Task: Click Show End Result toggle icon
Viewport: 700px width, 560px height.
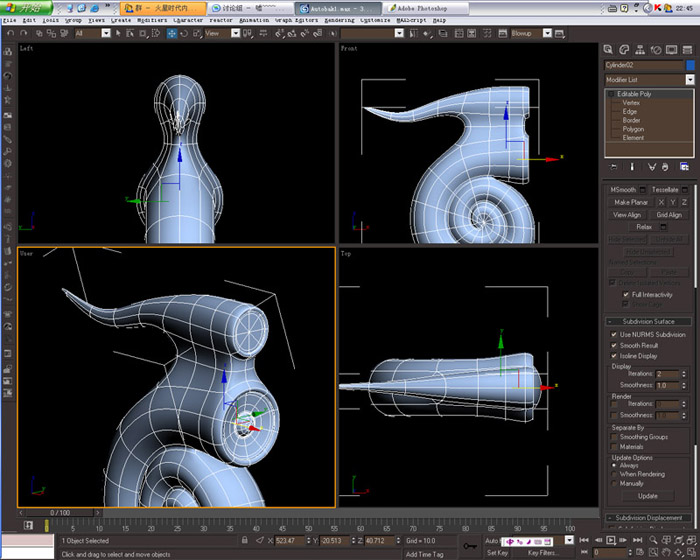Action: point(632,167)
